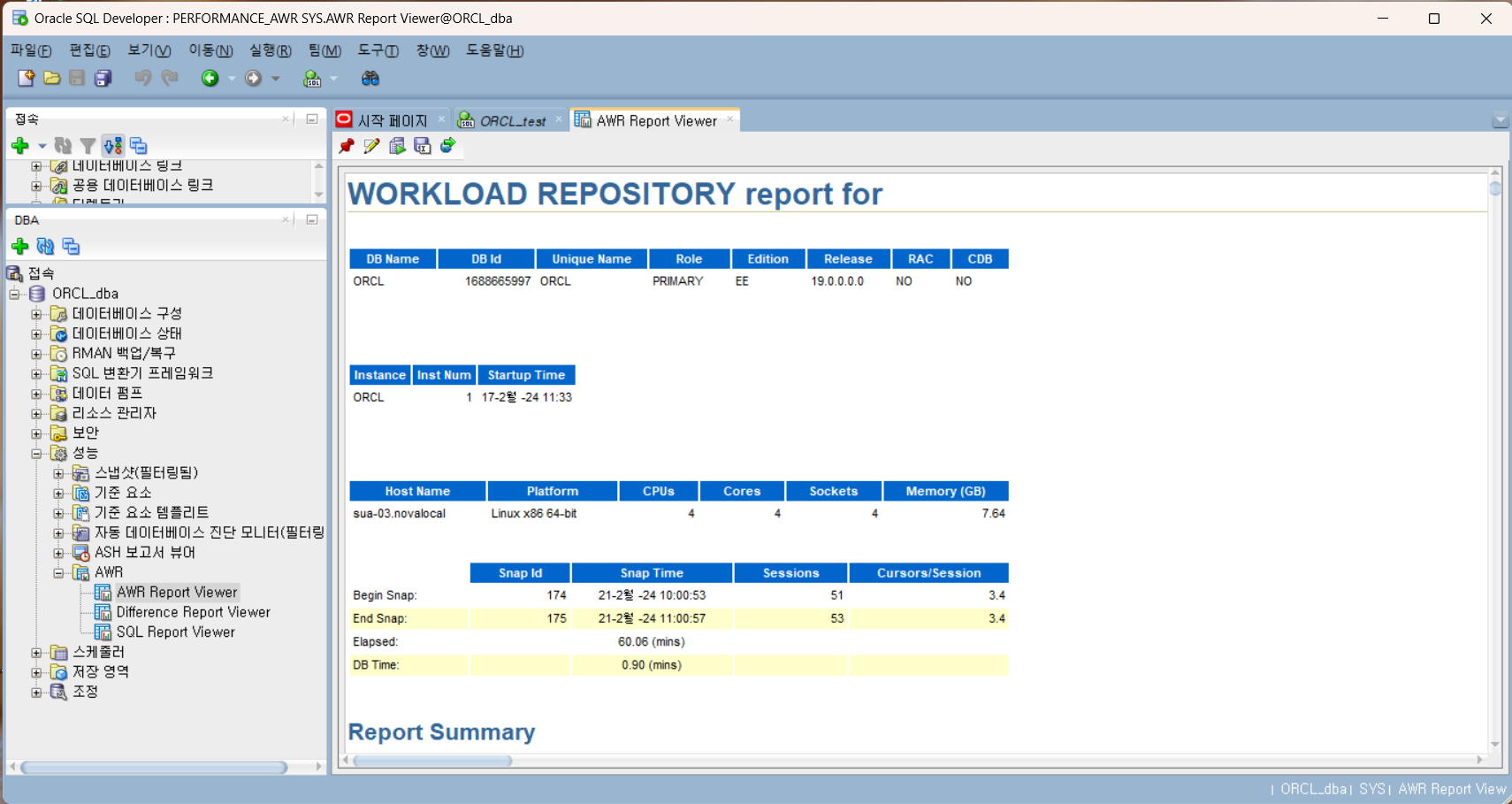The image size is (1512, 804).
Task: Switch to the 시작 페이지 tab
Action: point(393,120)
